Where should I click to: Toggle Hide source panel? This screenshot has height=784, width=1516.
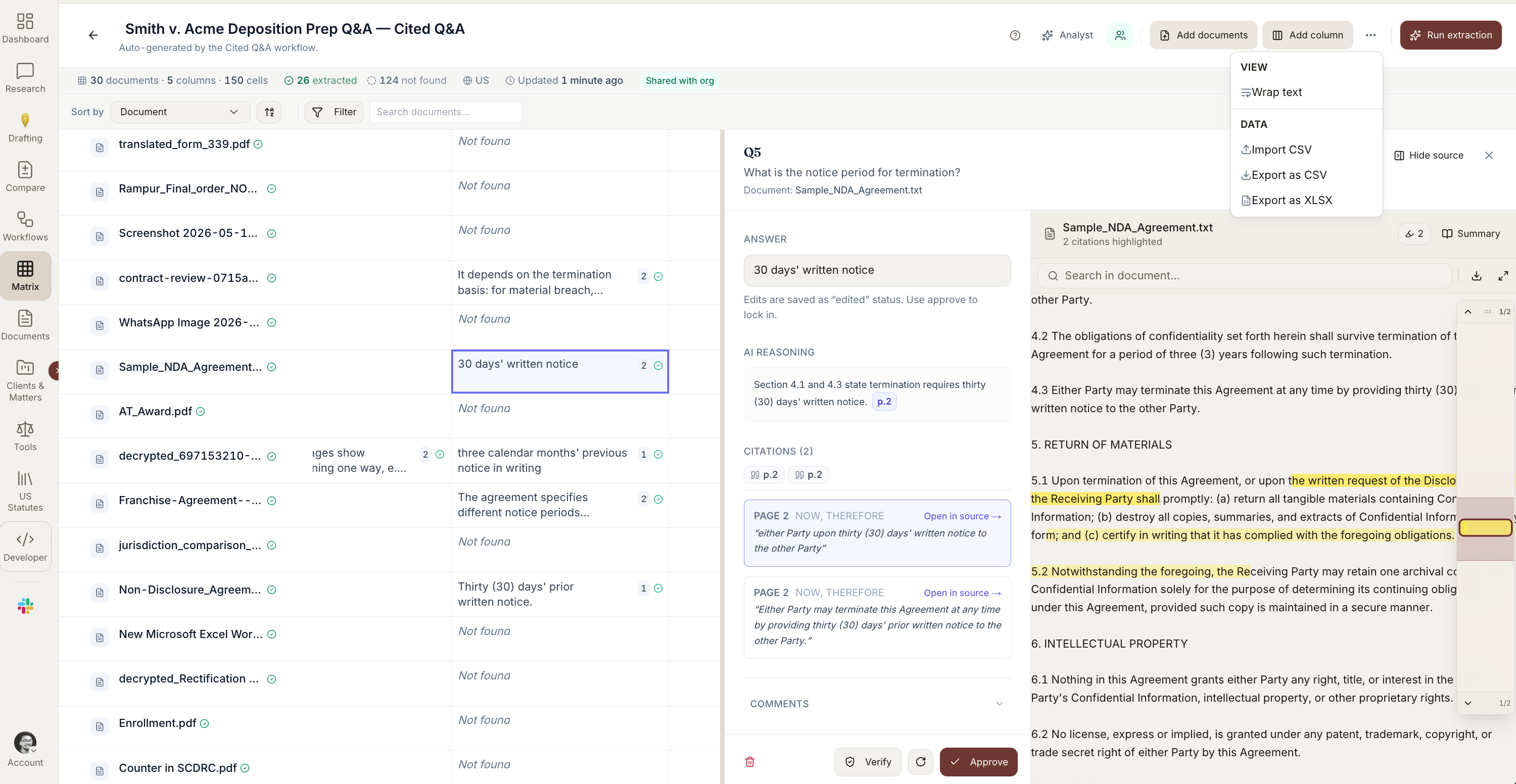1428,155
